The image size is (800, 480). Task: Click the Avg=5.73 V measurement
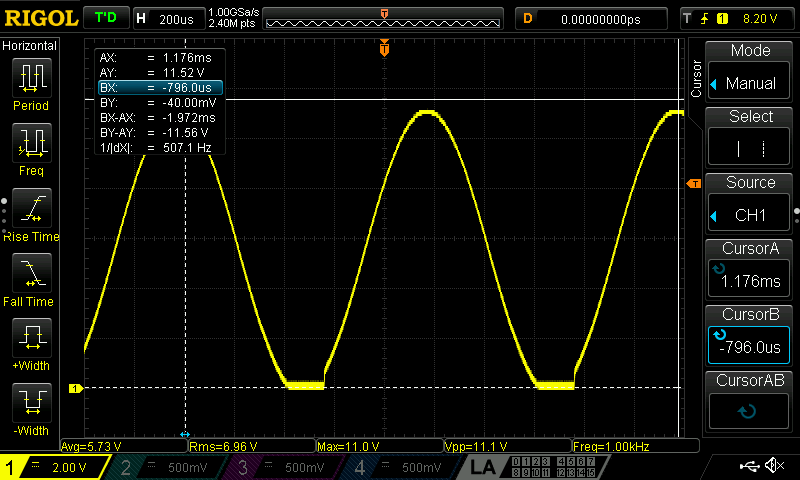tap(124, 446)
